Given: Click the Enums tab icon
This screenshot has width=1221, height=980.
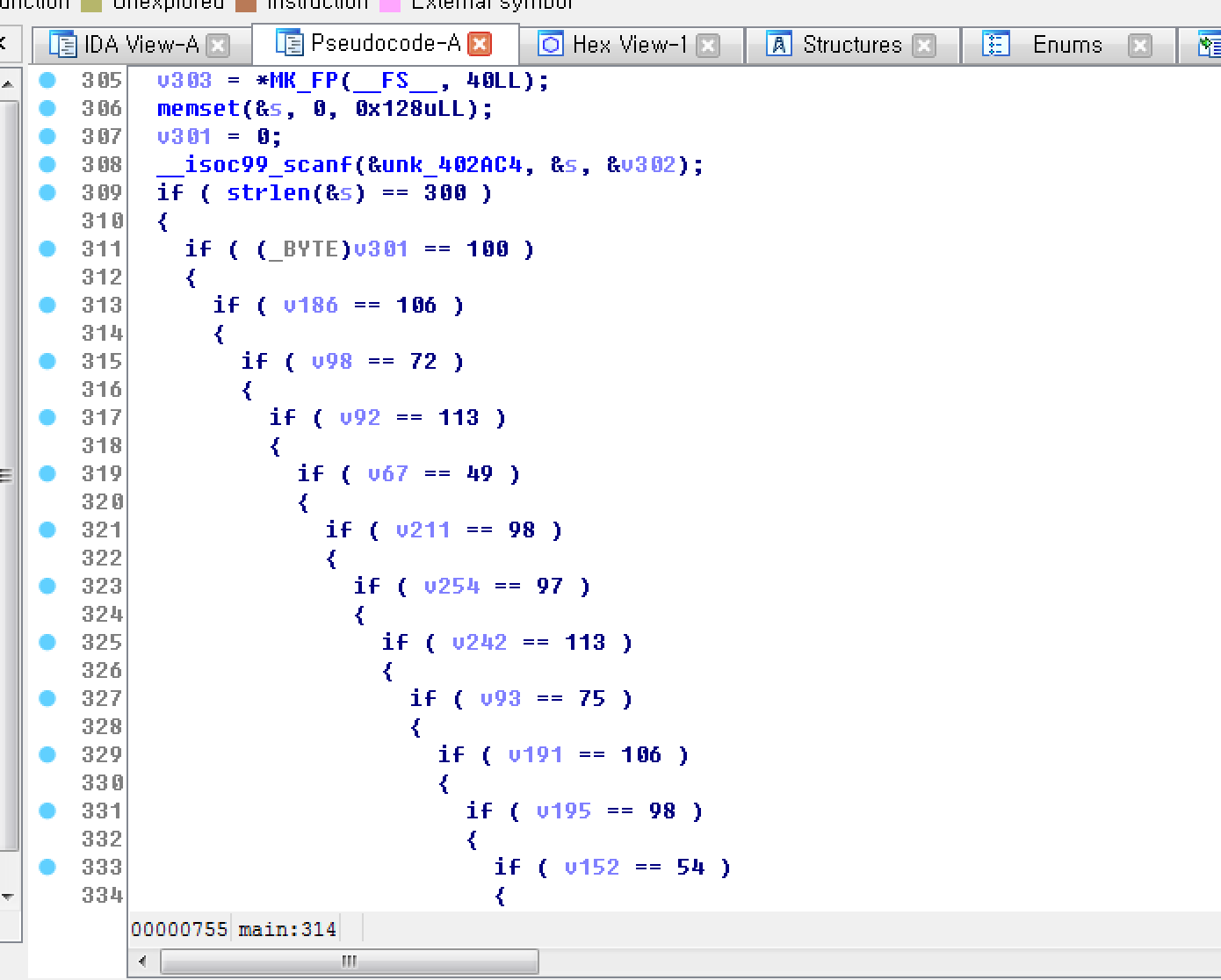Looking at the screenshot, I should [996, 44].
